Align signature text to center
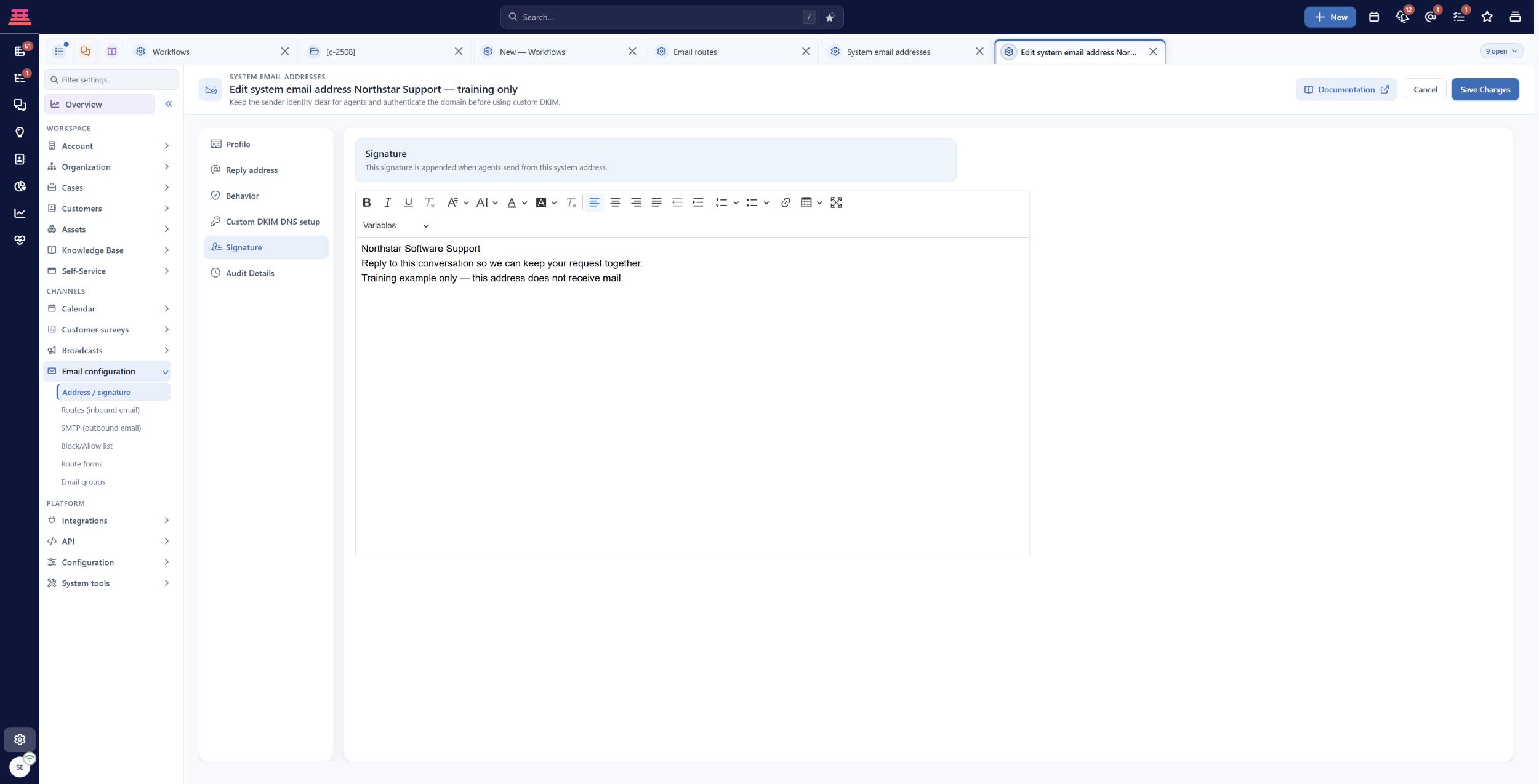This screenshot has height=784, width=1539. click(615, 202)
